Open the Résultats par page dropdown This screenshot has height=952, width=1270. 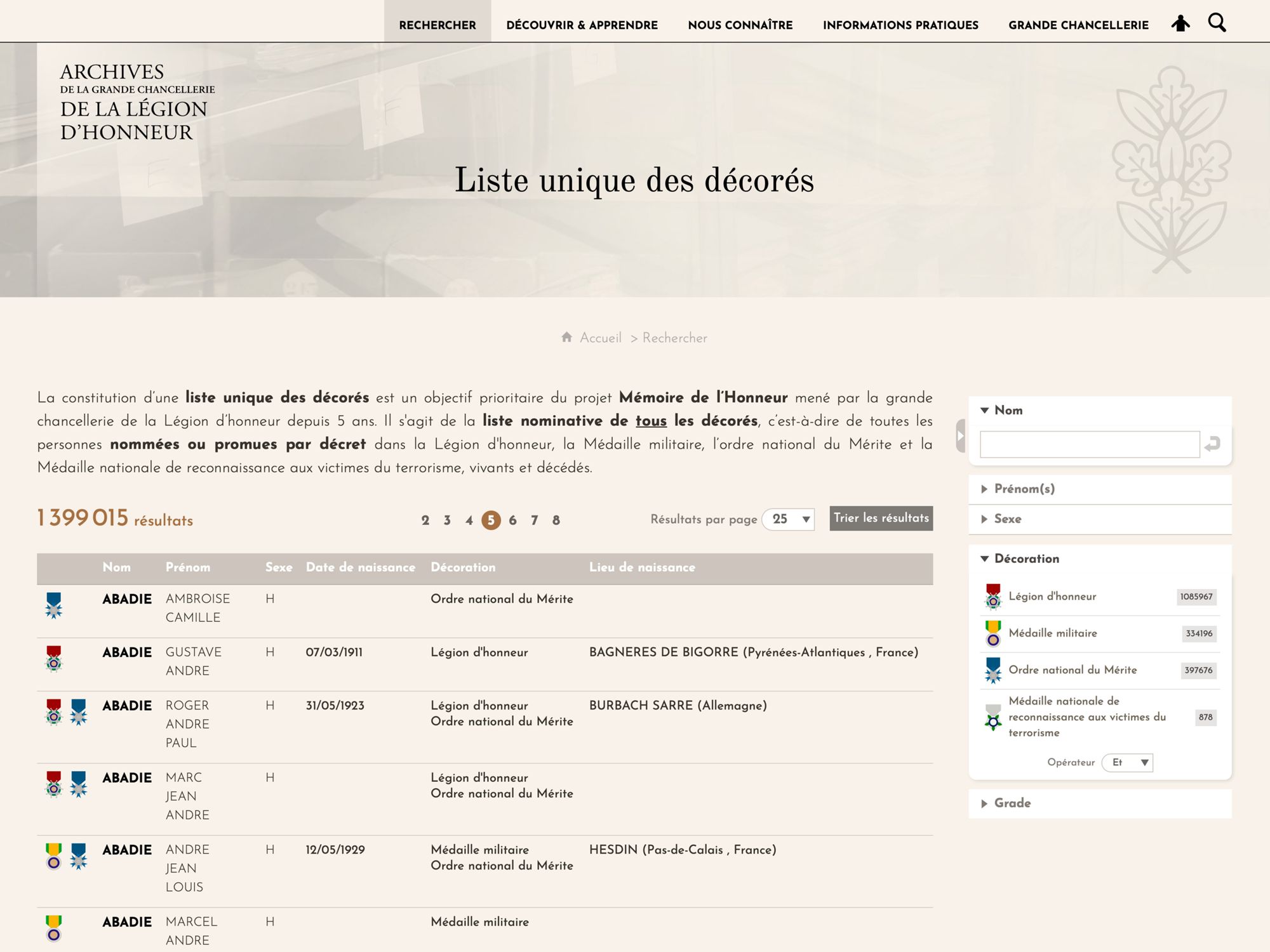click(x=789, y=519)
